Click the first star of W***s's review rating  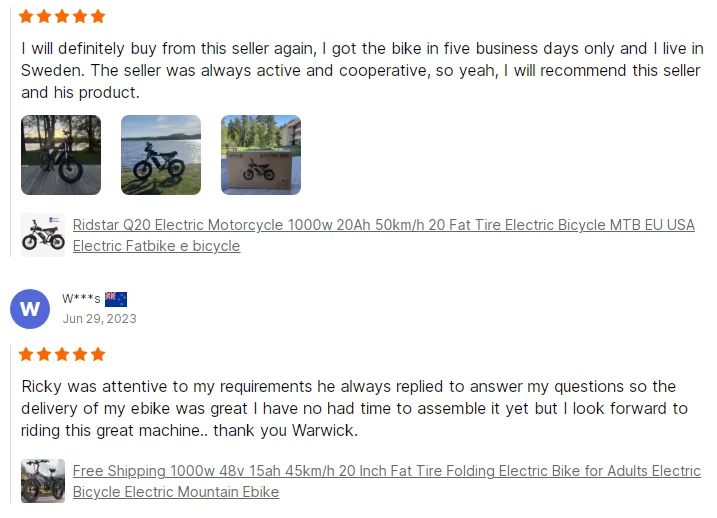(27, 355)
